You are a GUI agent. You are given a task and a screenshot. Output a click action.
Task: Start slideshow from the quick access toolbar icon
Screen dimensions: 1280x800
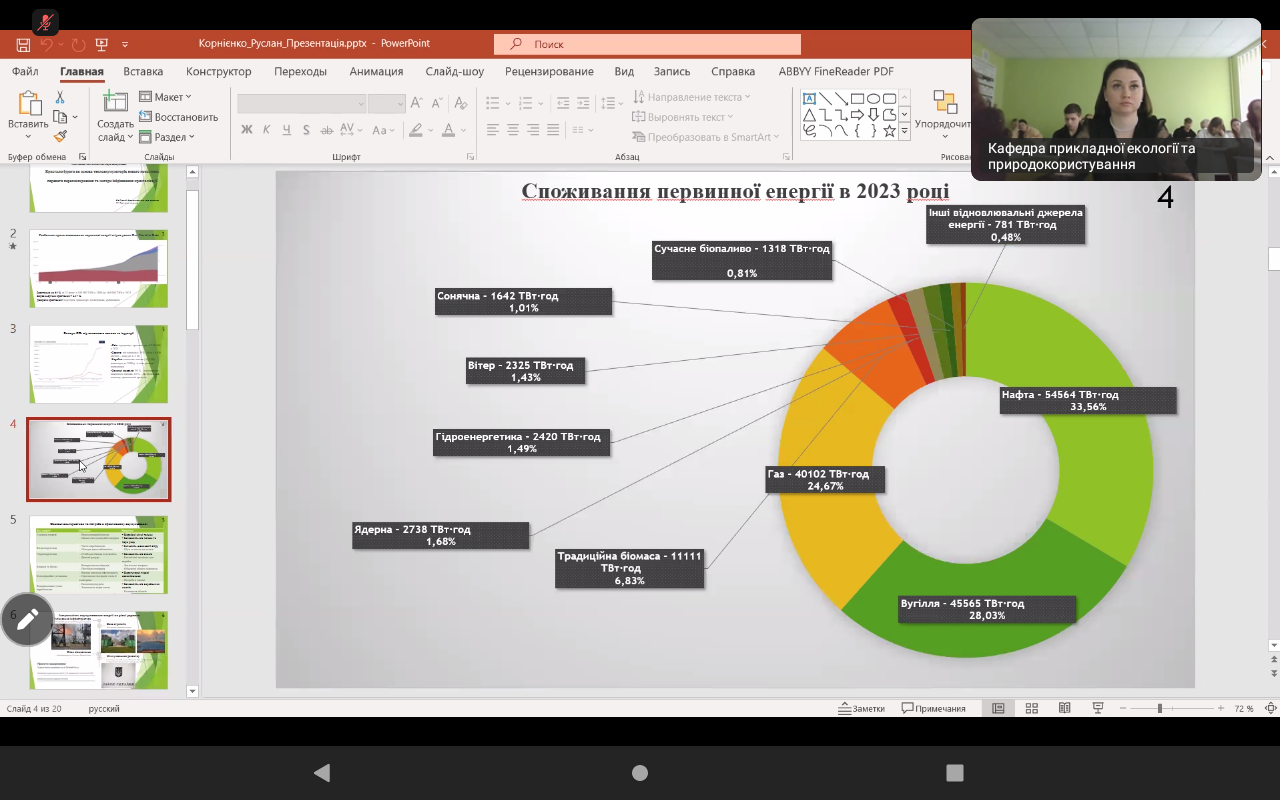coord(102,44)
